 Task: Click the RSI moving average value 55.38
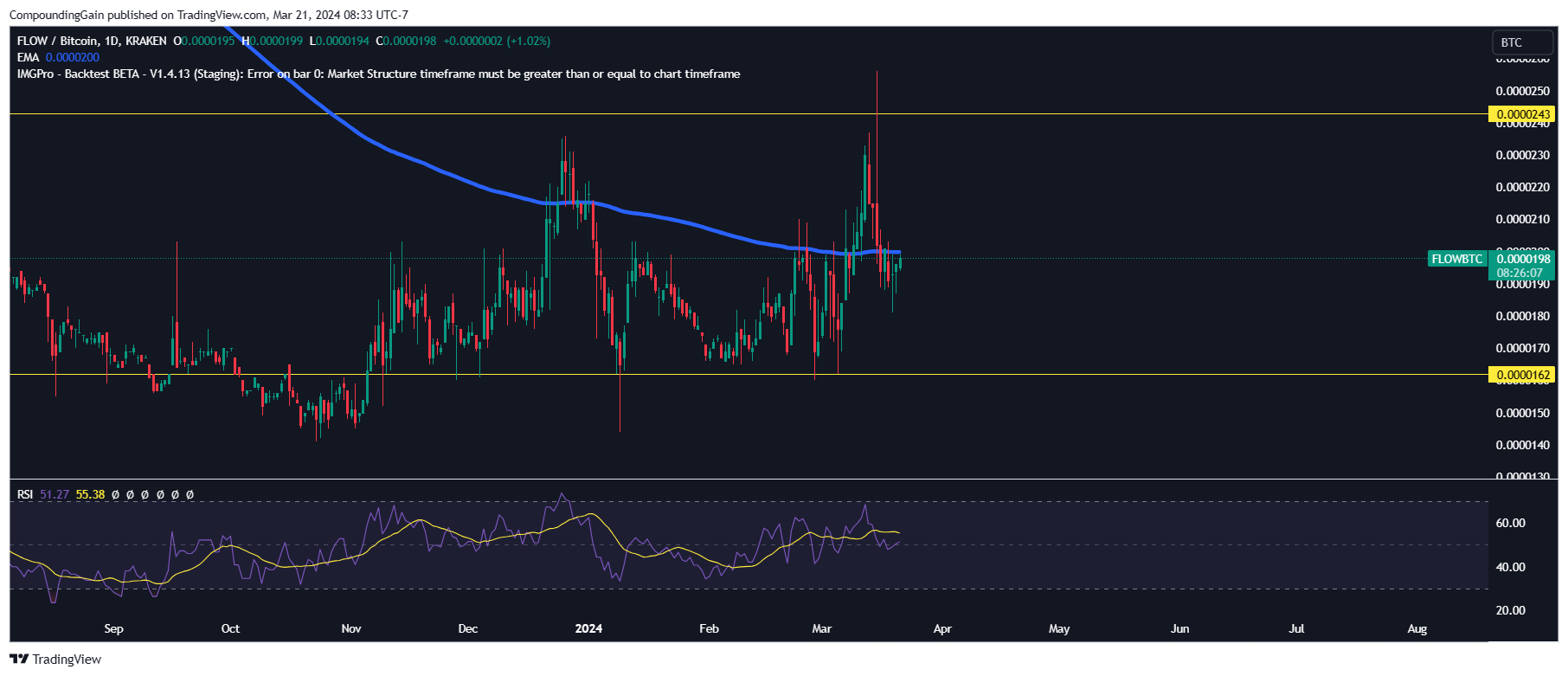tap(90, 494)
